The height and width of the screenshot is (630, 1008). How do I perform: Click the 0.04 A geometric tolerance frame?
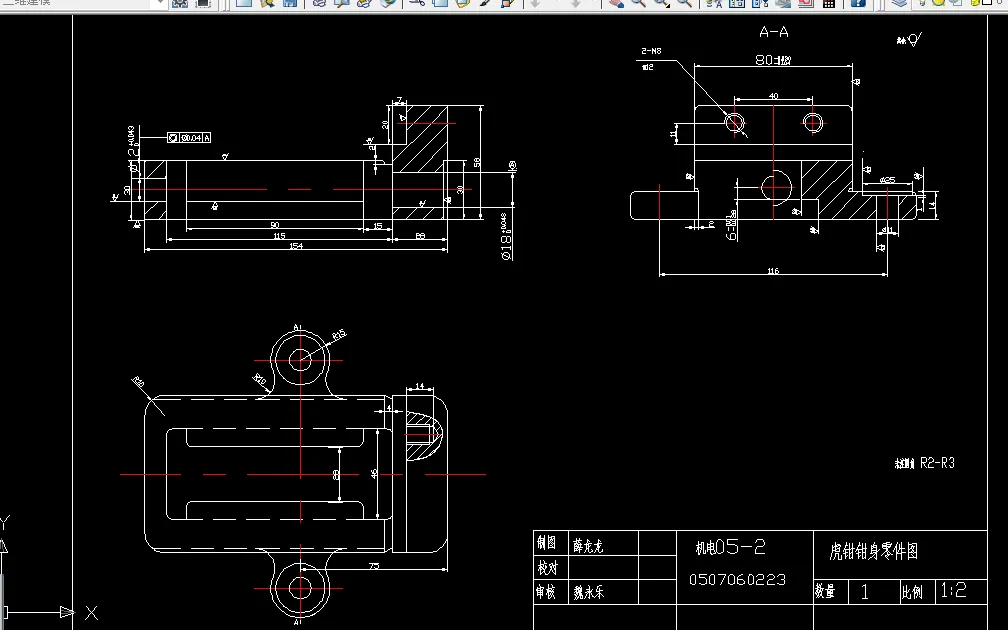click(189, 138)
